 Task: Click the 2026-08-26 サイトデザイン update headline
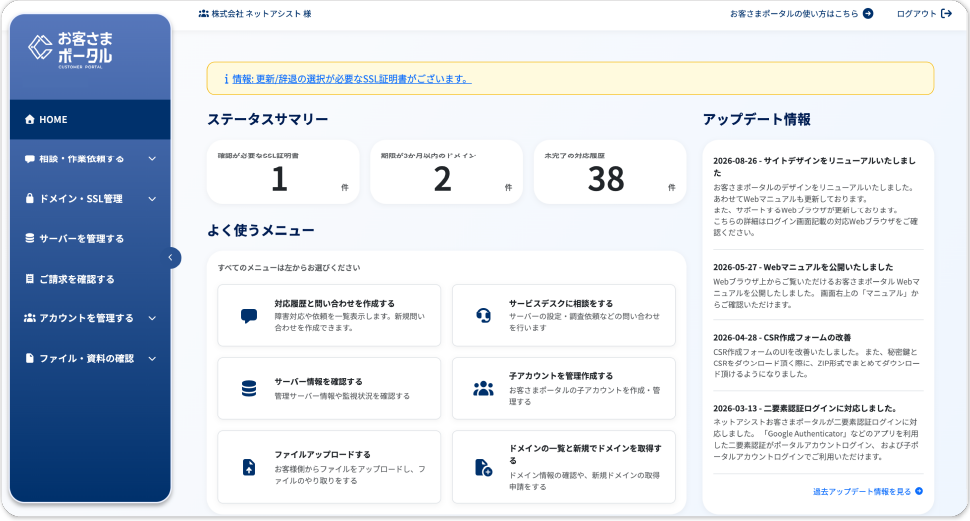[814, 166]
